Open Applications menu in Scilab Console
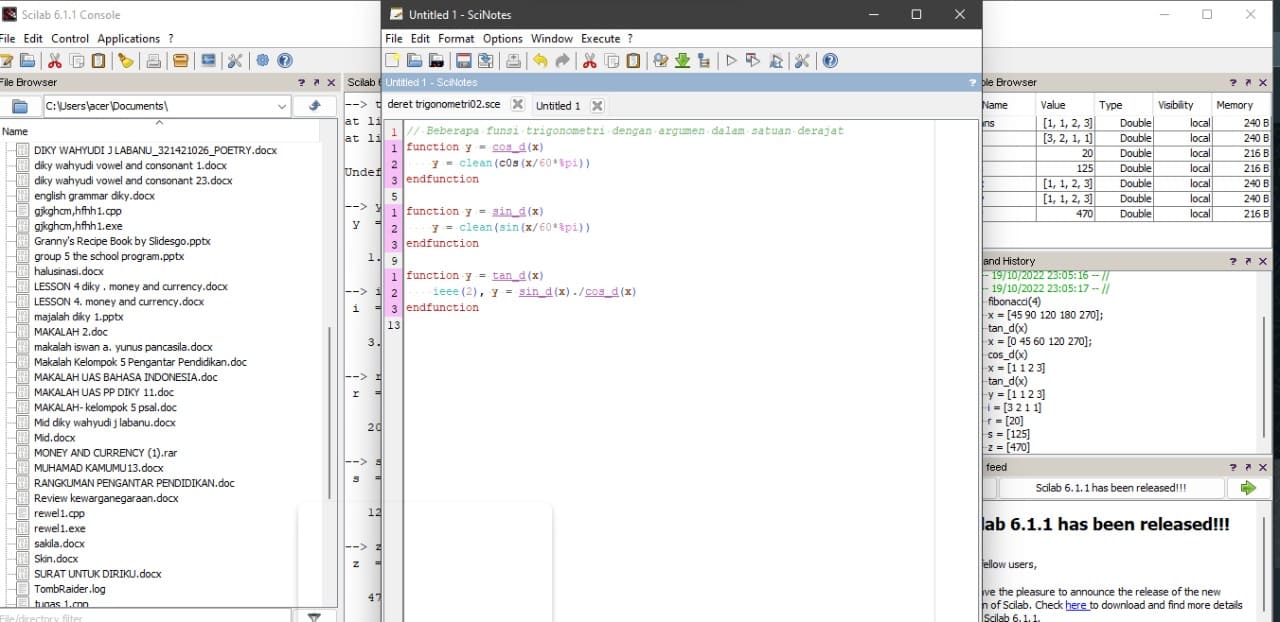Image resolution: width=1280 pixels, height=622 pixels. tap(129, 38)
